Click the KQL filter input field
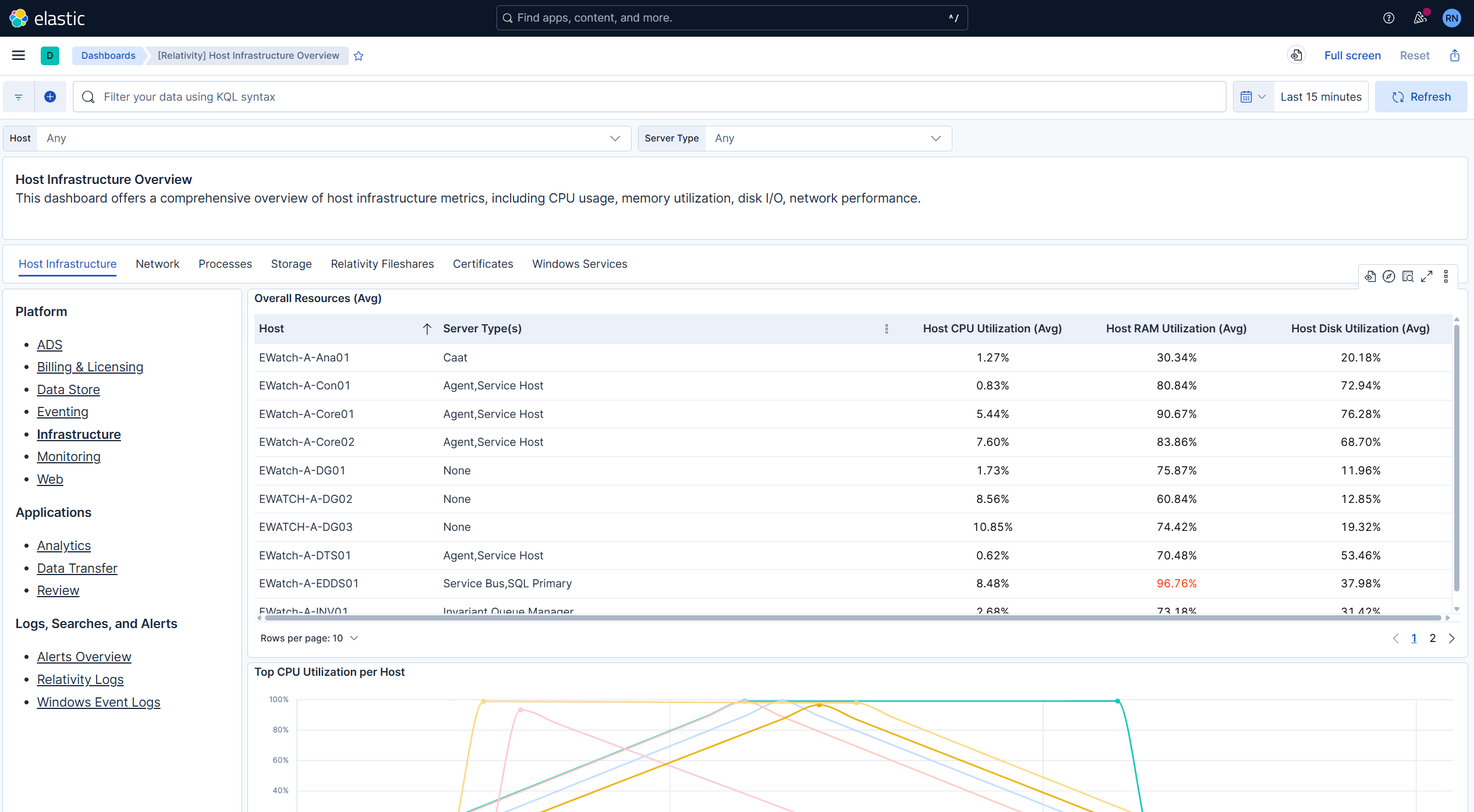Viewport: 1474px width, 812px height. click(649, 97)
